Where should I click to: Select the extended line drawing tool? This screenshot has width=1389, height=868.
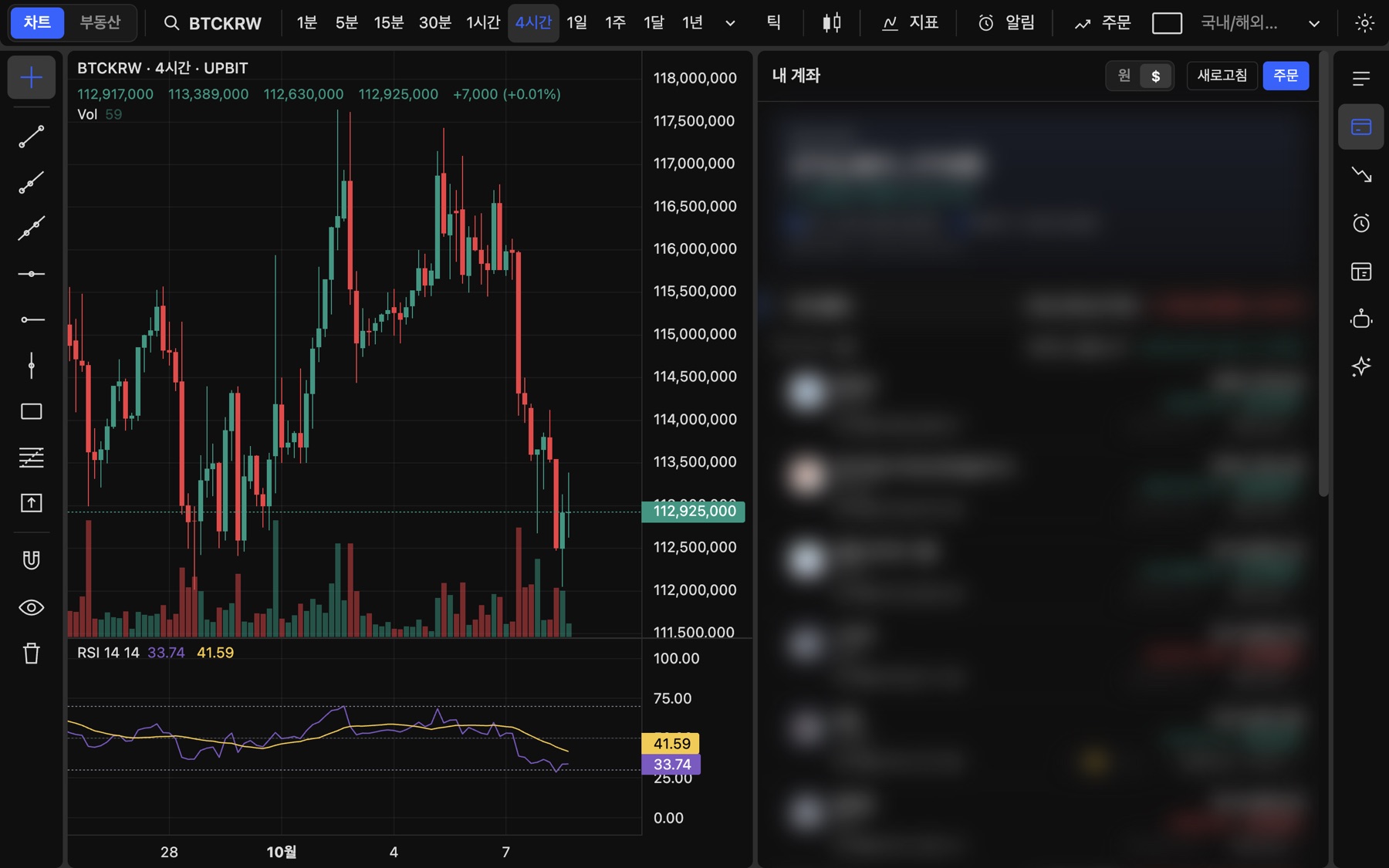[32, 228]
